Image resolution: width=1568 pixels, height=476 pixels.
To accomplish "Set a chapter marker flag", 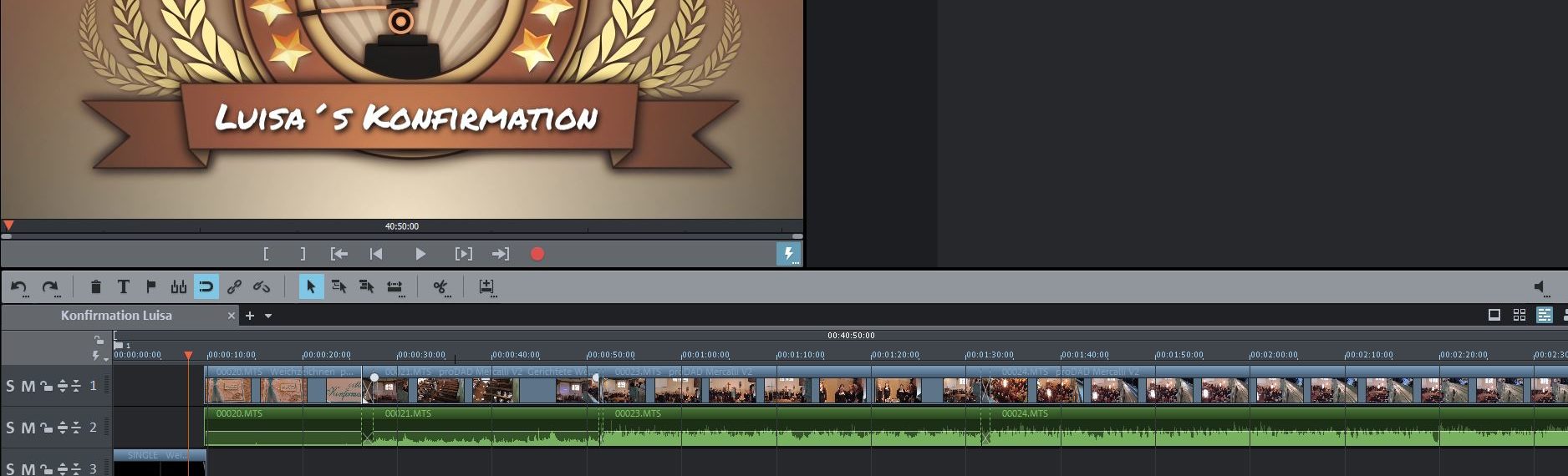I will [150, 287].
